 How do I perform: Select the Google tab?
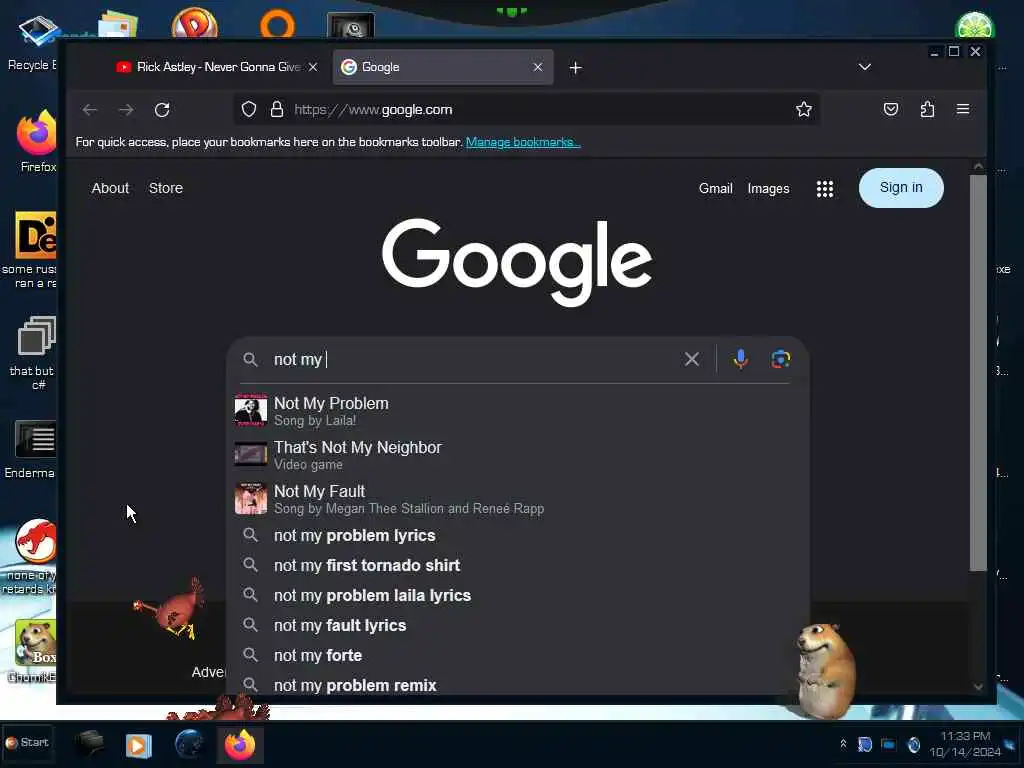tap(443, 67)
